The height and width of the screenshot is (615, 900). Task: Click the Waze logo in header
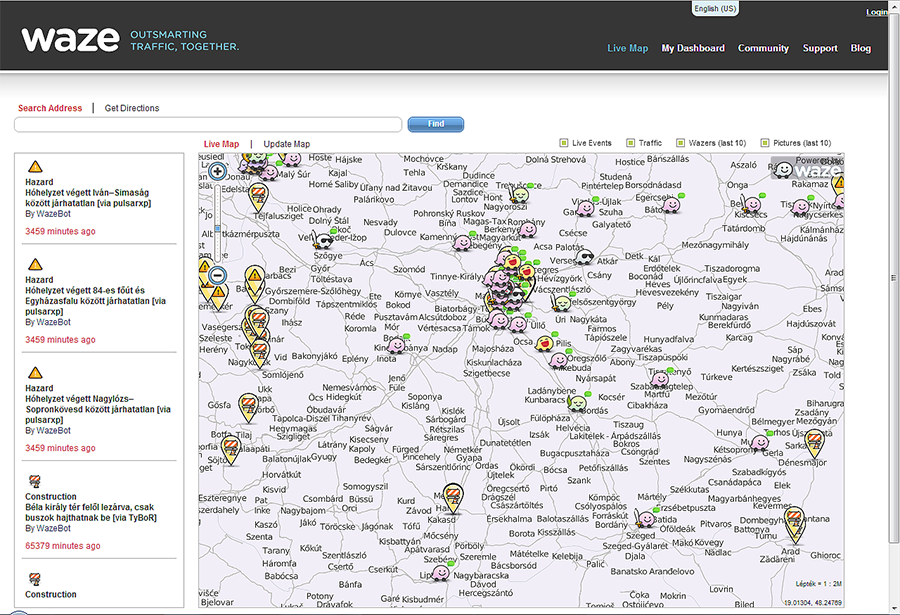[x=70, y=39]
